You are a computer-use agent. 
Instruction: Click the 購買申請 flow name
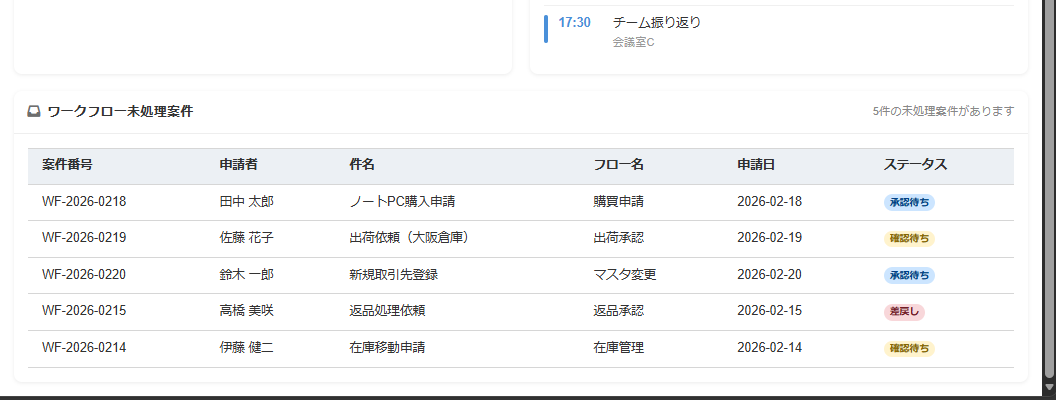click(618, 202)
